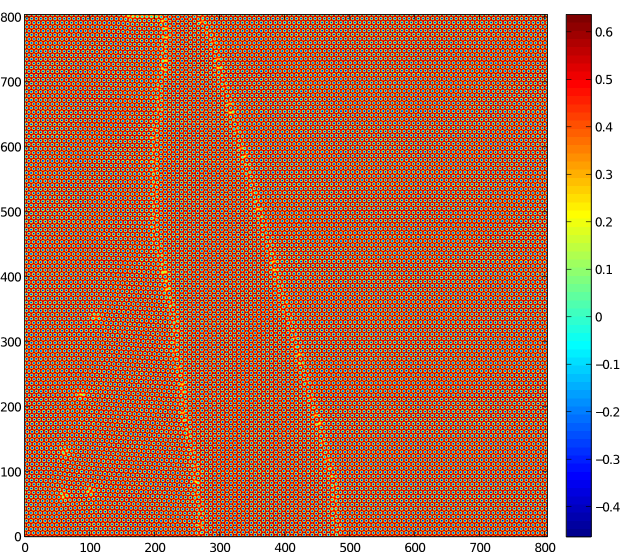Screen dimensions: 624x552
Task: Click the 0.1 colorbar tick label
Action: click(604, 269)
